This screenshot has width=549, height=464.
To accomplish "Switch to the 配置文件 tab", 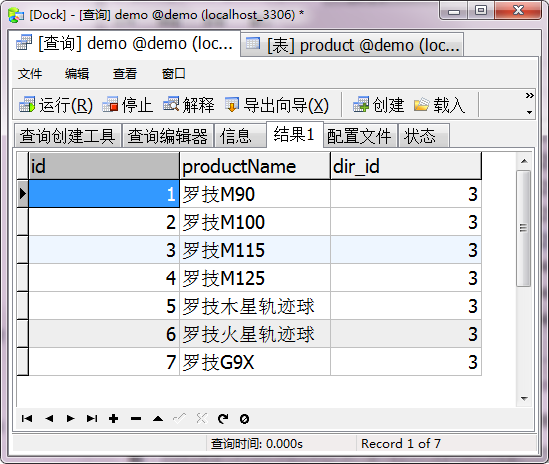I will coord(360,136).
